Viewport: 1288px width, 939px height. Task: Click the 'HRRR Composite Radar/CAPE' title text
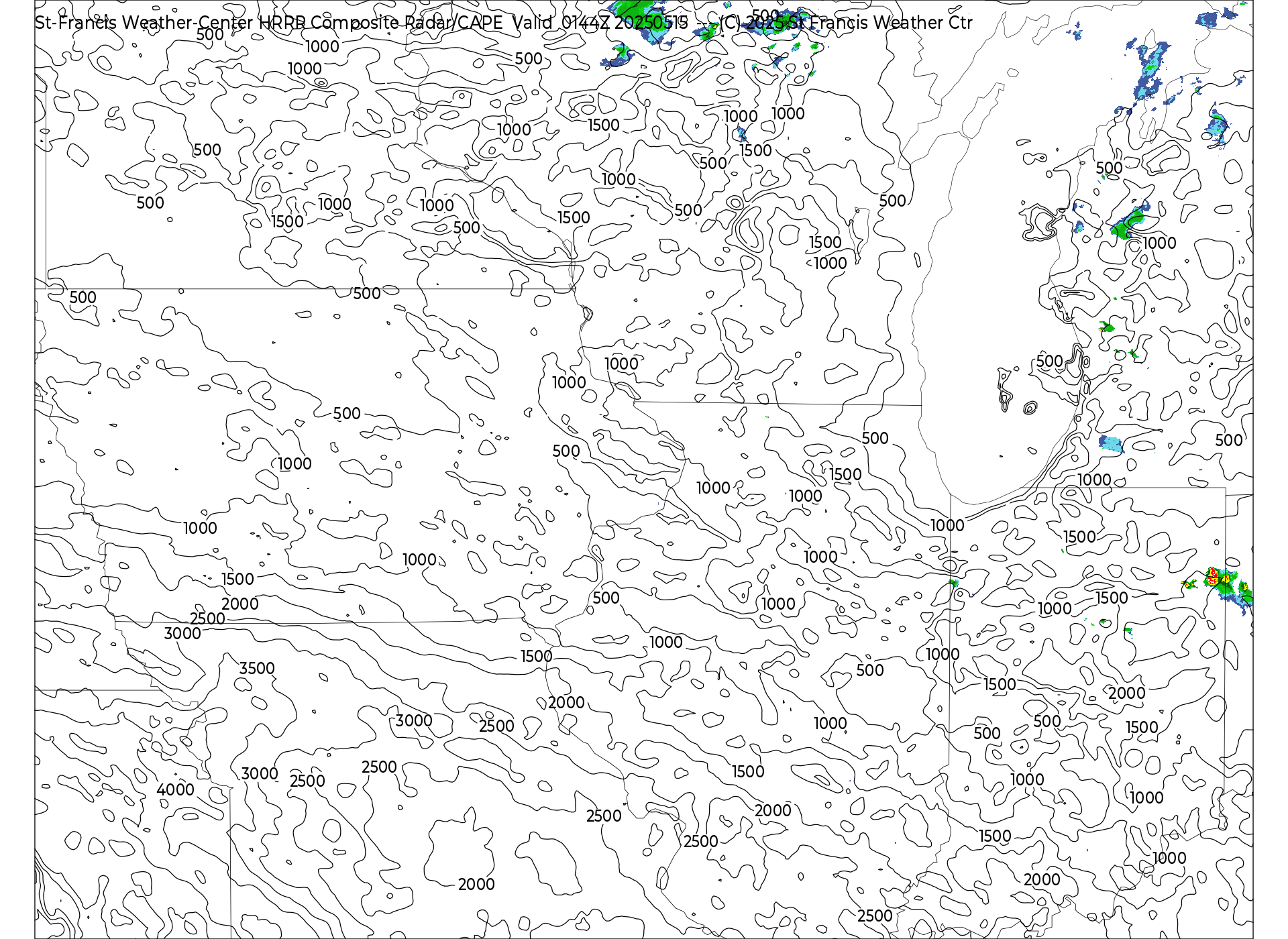[x=381, y=23]
